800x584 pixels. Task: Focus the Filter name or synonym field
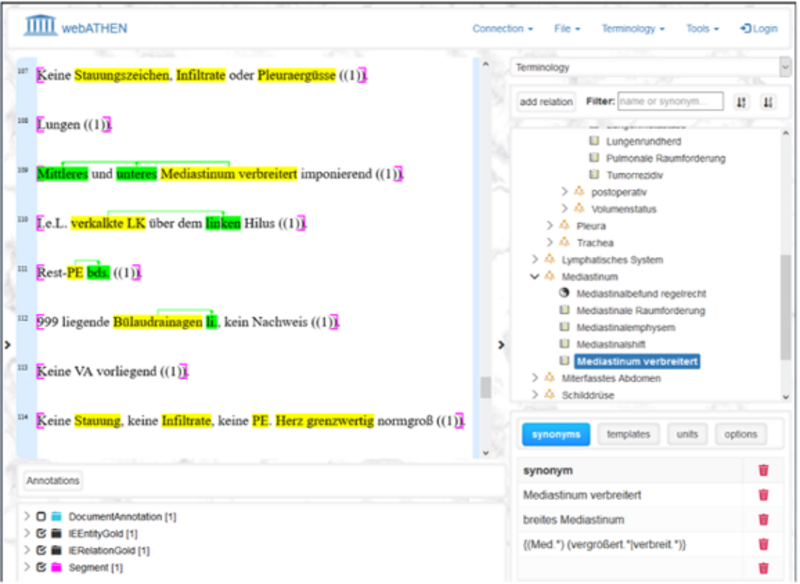670,102
